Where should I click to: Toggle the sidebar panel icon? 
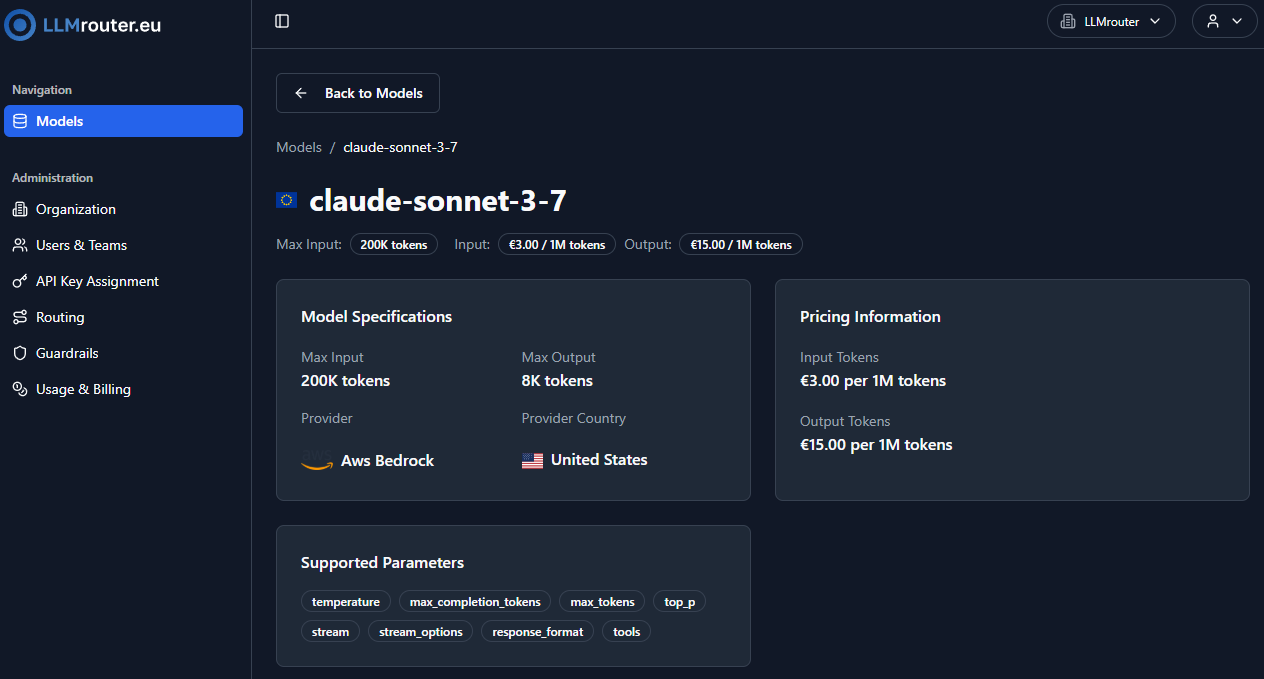pos(282,21)
